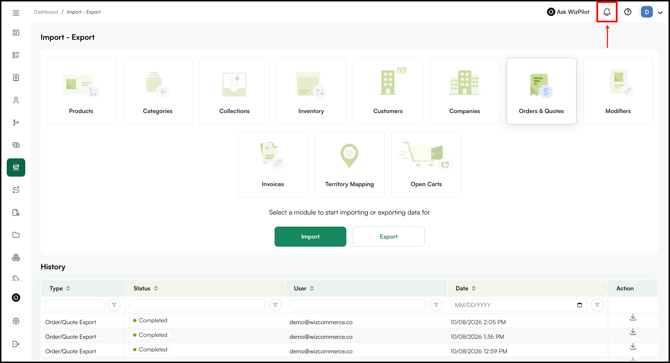This screenshot has width=670, height=363.
Task: Click the Status filter text field
Action: click(x=197, y=305)
